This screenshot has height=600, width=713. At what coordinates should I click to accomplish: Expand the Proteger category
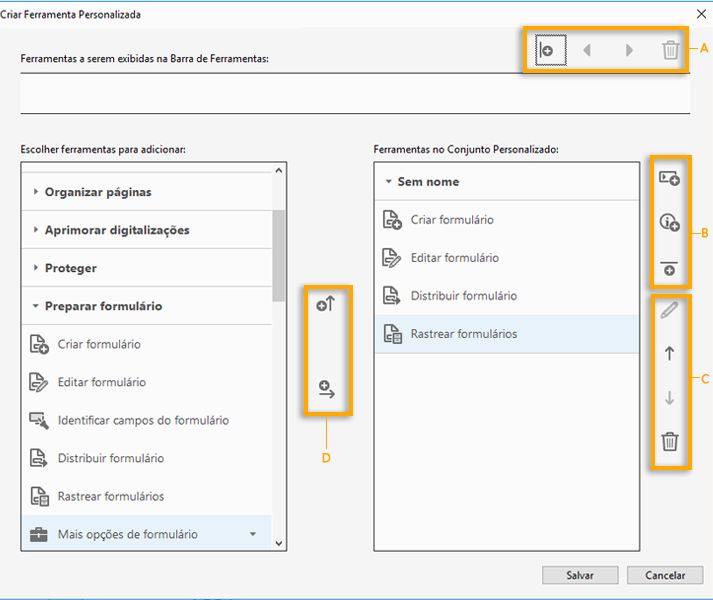pyautogui.click(x=70, y=268)
